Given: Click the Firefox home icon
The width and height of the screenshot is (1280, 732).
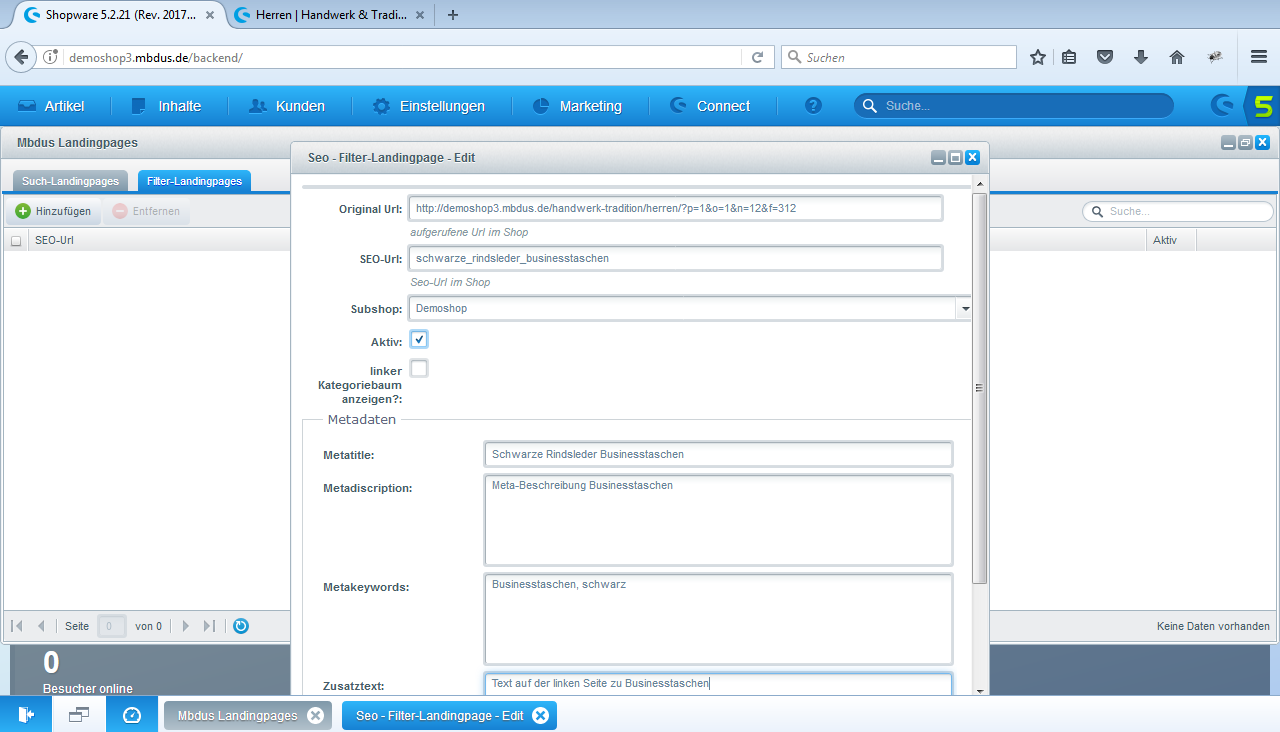Looking at the screenshot, I should (x=1177, y=57).
